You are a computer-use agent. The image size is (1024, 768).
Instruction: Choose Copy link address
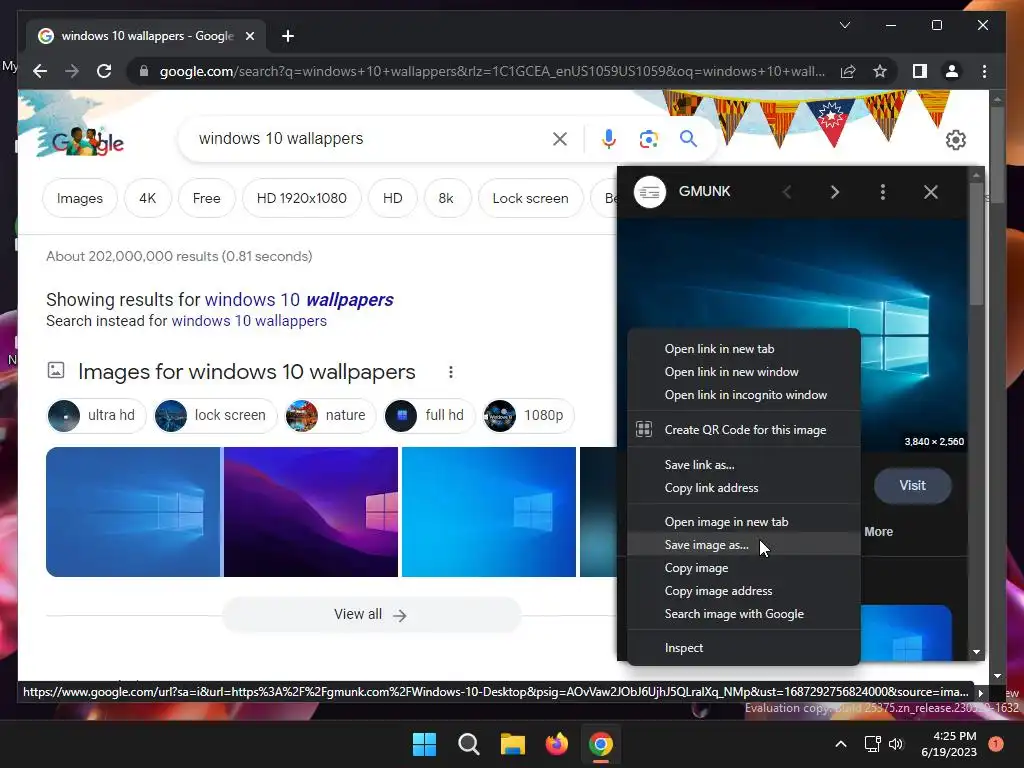(x=744, y=488)
